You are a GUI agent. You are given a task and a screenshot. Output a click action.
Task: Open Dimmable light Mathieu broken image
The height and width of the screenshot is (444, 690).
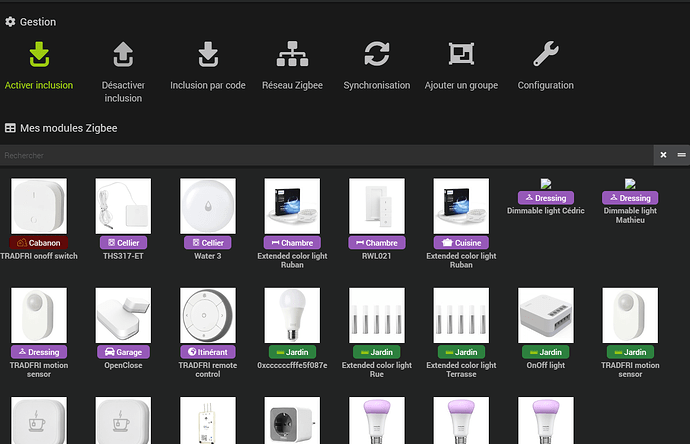point(630,183)
